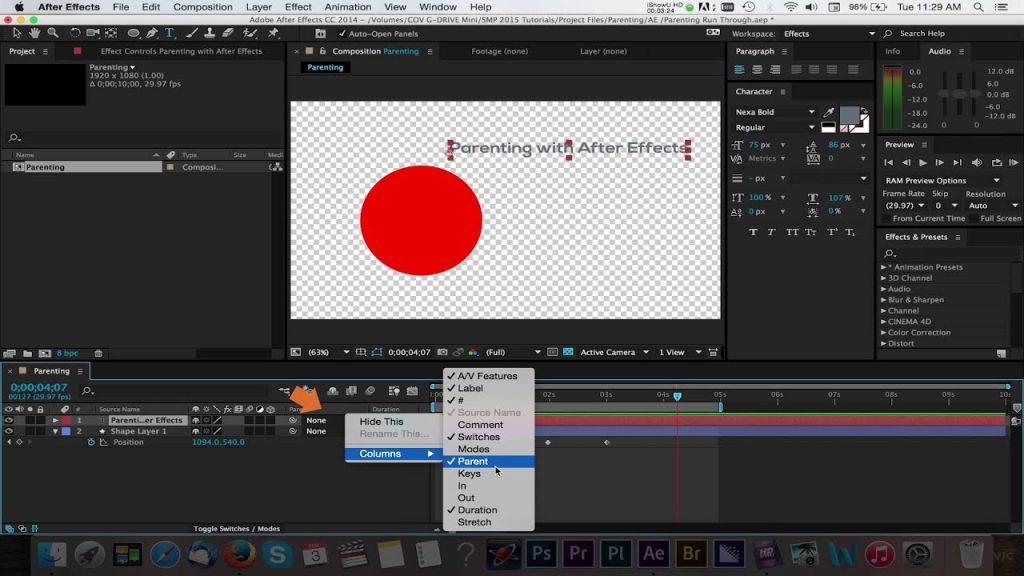This screenshot has height=576, width=1024.
Task: Select the Clone Stamp tool
Action: pyautogui.click(x=210, y=33)
